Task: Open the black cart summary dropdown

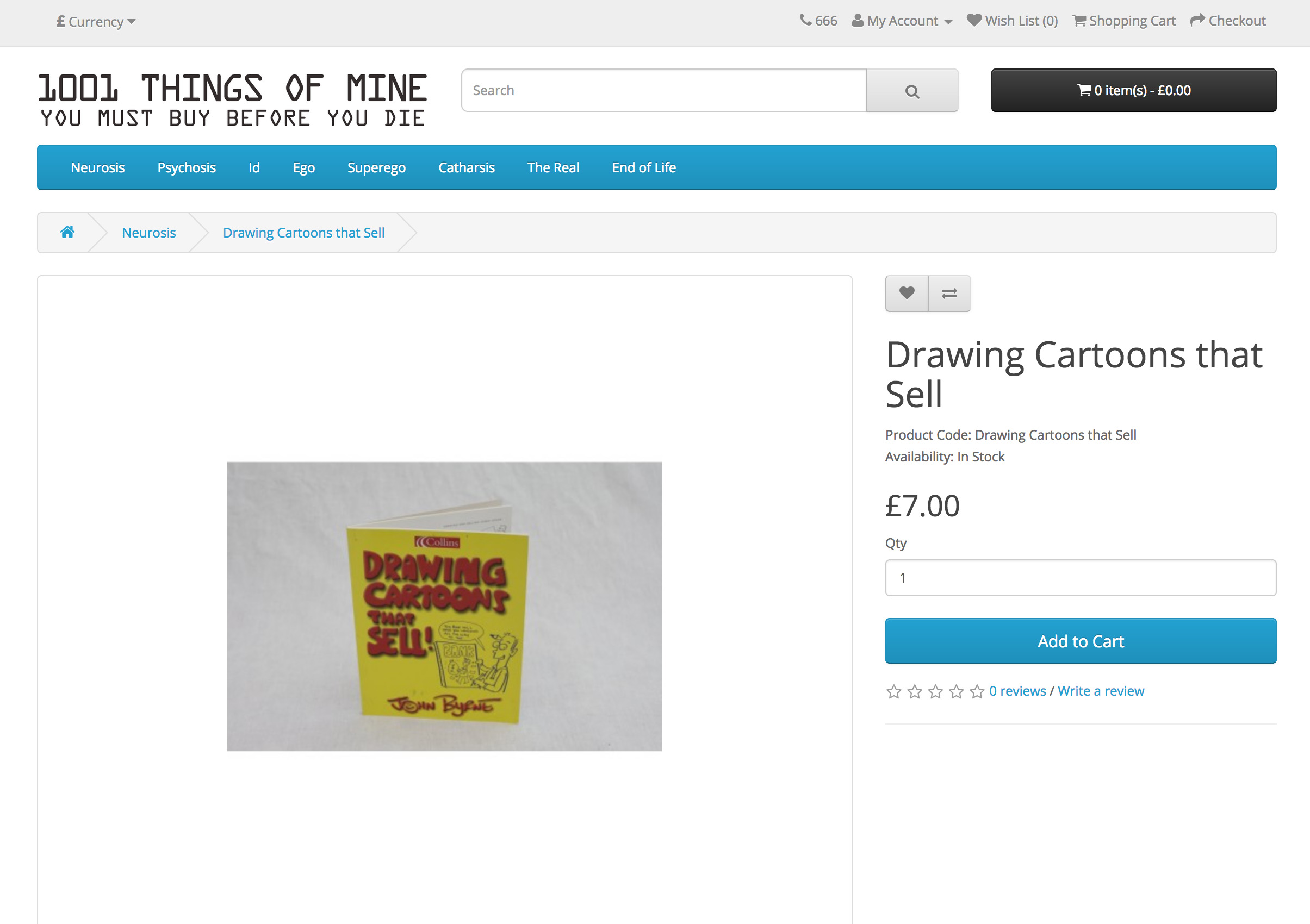Action: click(x=1133, y=91)
